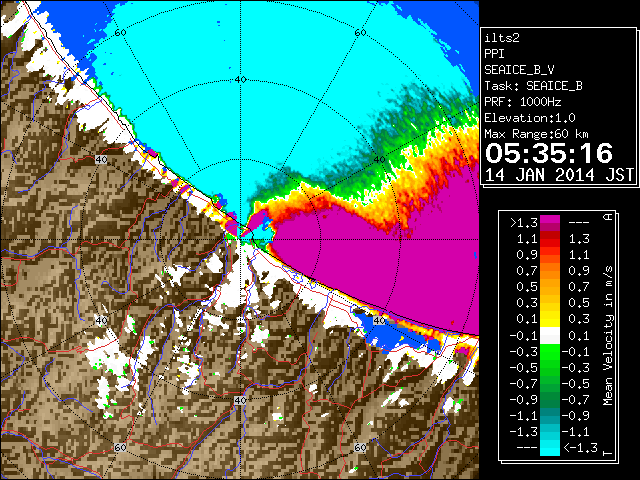Select the "PPI" scan type label
This screenshot has width=640, height=480.
click(x=494, y=54)
